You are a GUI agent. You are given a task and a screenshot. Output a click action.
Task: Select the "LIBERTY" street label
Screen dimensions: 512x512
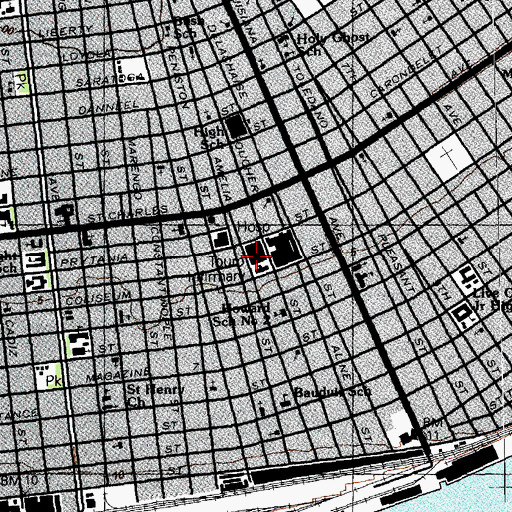click(65, 31)
